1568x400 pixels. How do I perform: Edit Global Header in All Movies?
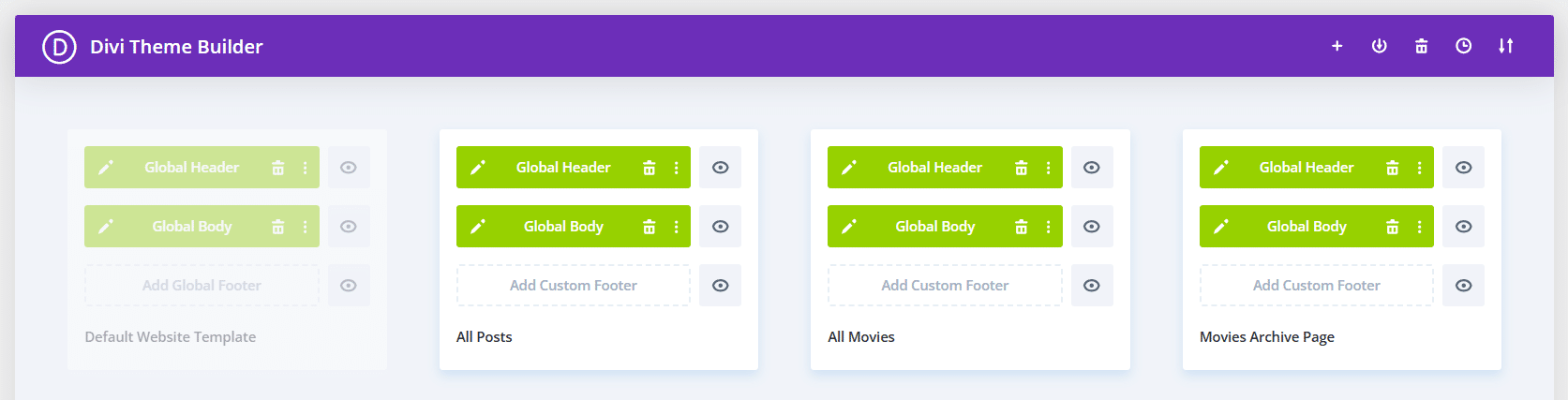849,168
